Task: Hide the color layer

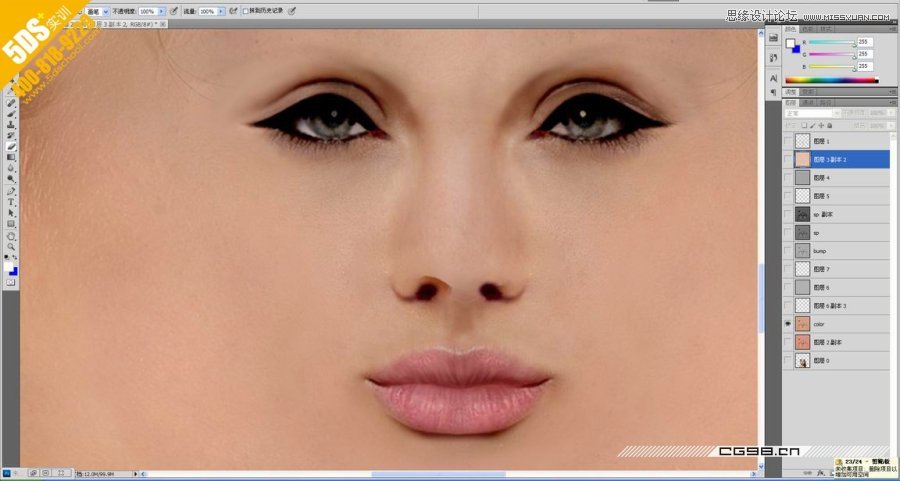Action: 788,324
